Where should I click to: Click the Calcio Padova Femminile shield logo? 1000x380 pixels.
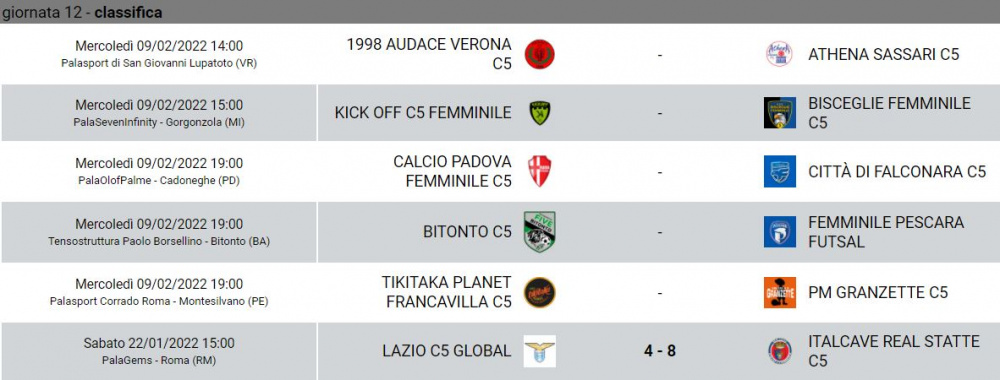click(540, 172)
